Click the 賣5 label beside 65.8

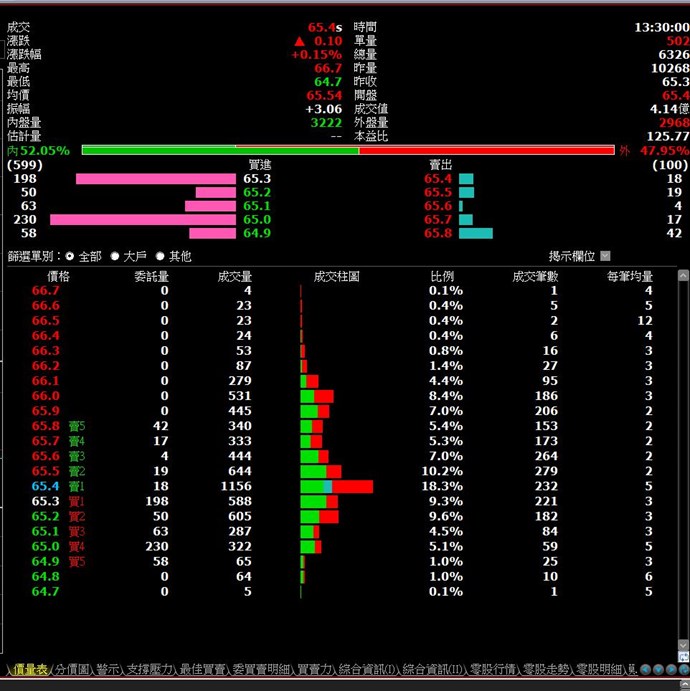click(x=77, y=426)
